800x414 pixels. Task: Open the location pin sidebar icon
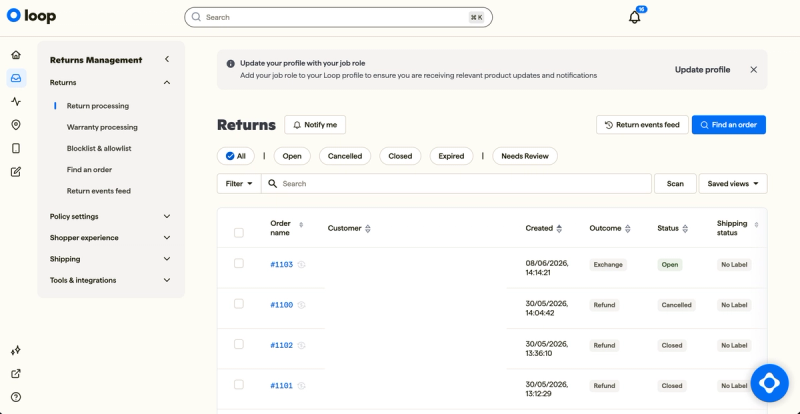16,125
